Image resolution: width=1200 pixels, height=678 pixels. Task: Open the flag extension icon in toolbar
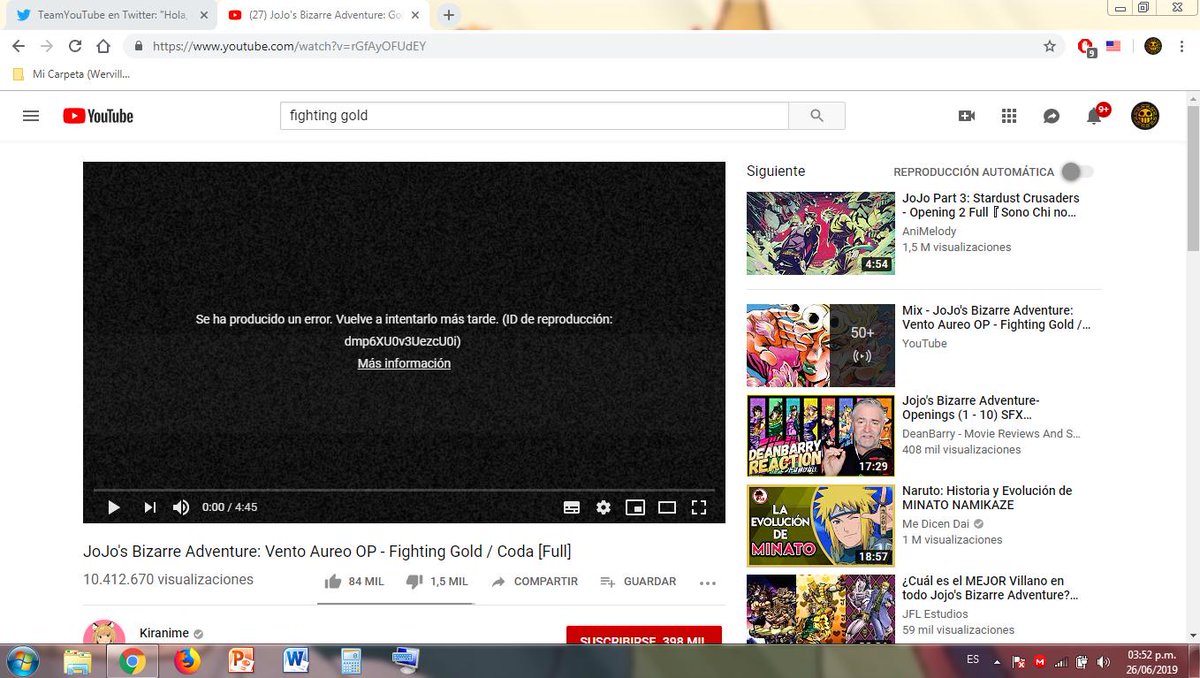1113,46
